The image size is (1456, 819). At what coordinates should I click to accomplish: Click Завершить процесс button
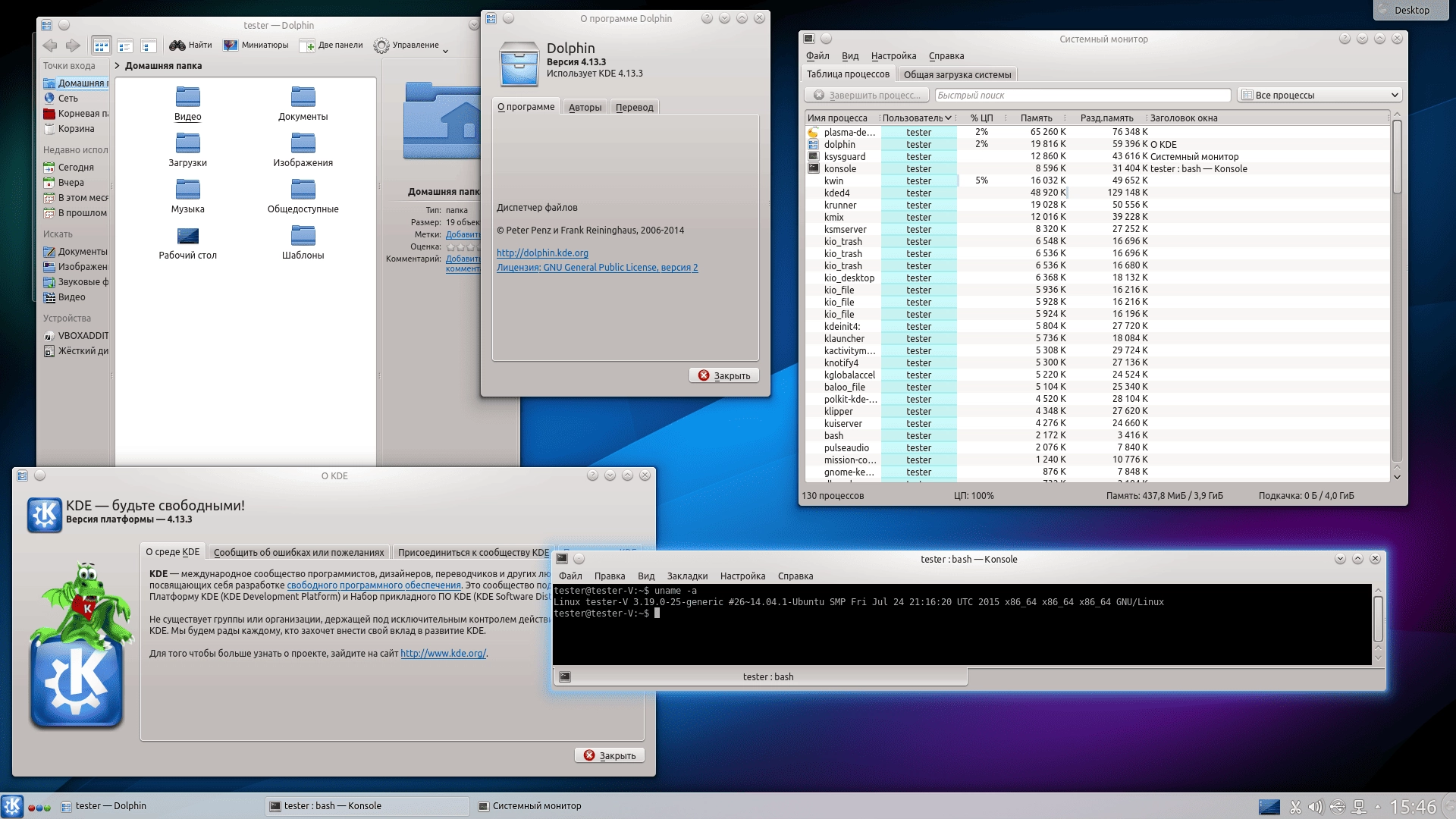point(867,96)
